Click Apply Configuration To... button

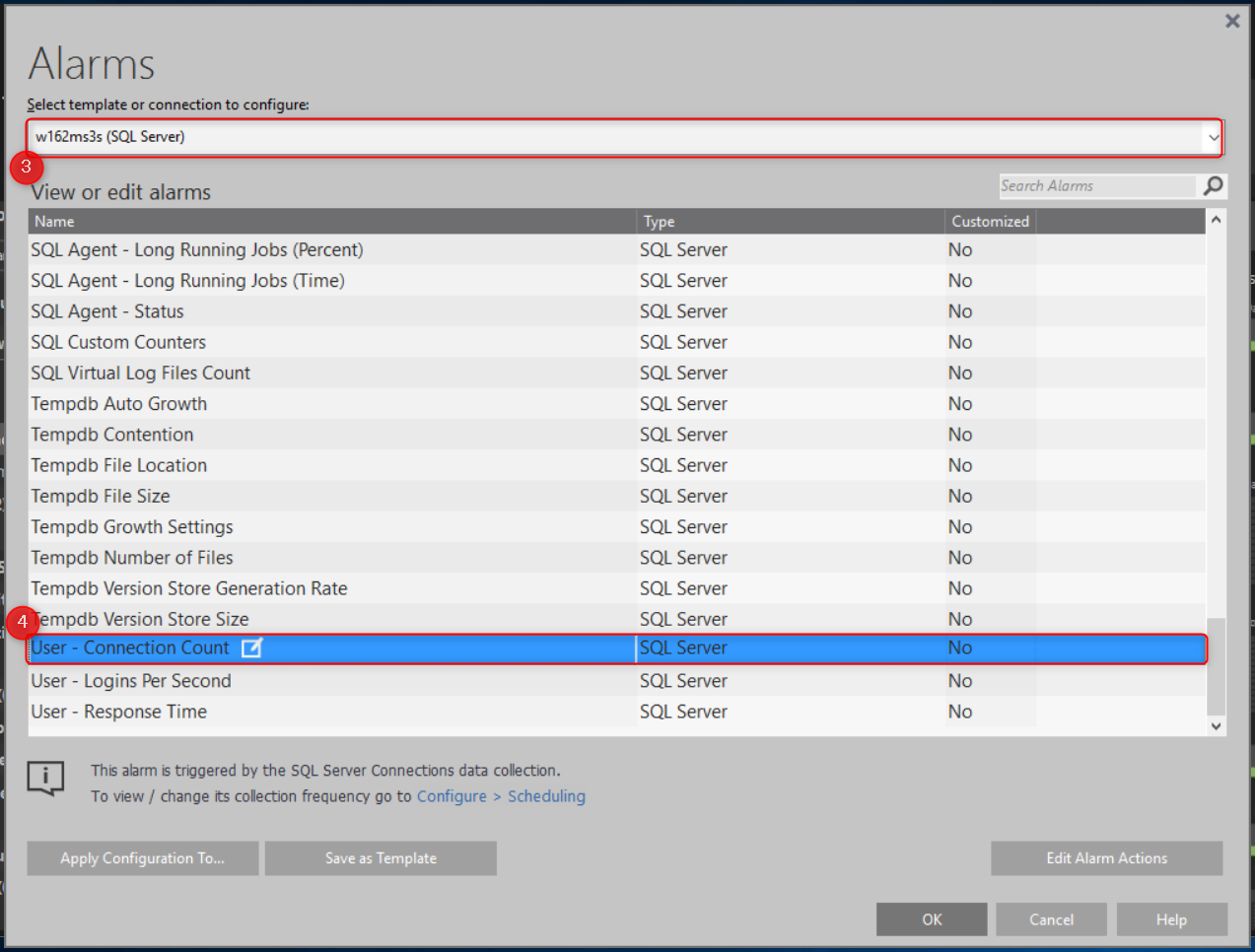coord(142,857)
